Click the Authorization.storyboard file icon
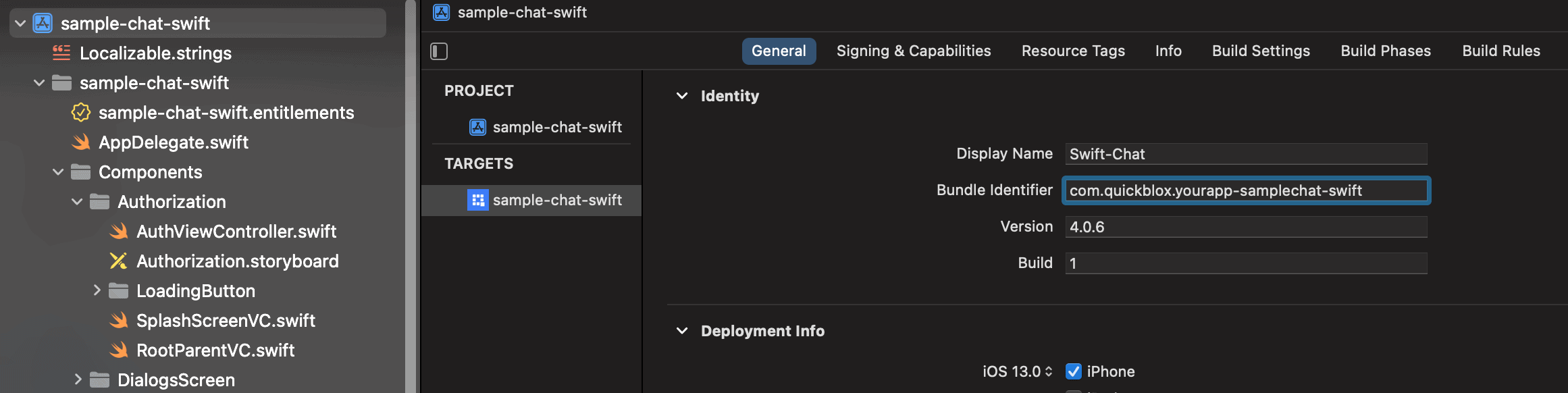1568x393 pixels. [x=118, y=261]
